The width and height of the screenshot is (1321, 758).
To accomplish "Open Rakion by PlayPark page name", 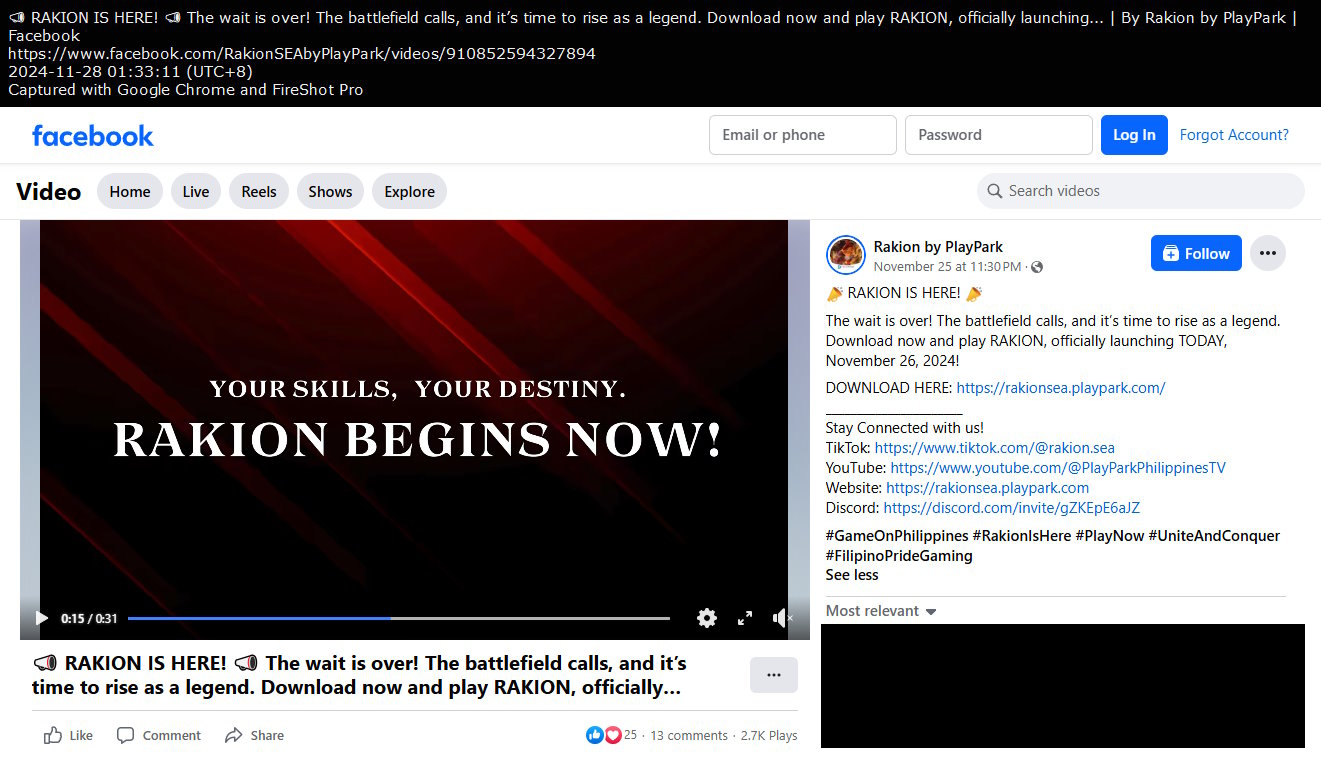I will point(938,247).
